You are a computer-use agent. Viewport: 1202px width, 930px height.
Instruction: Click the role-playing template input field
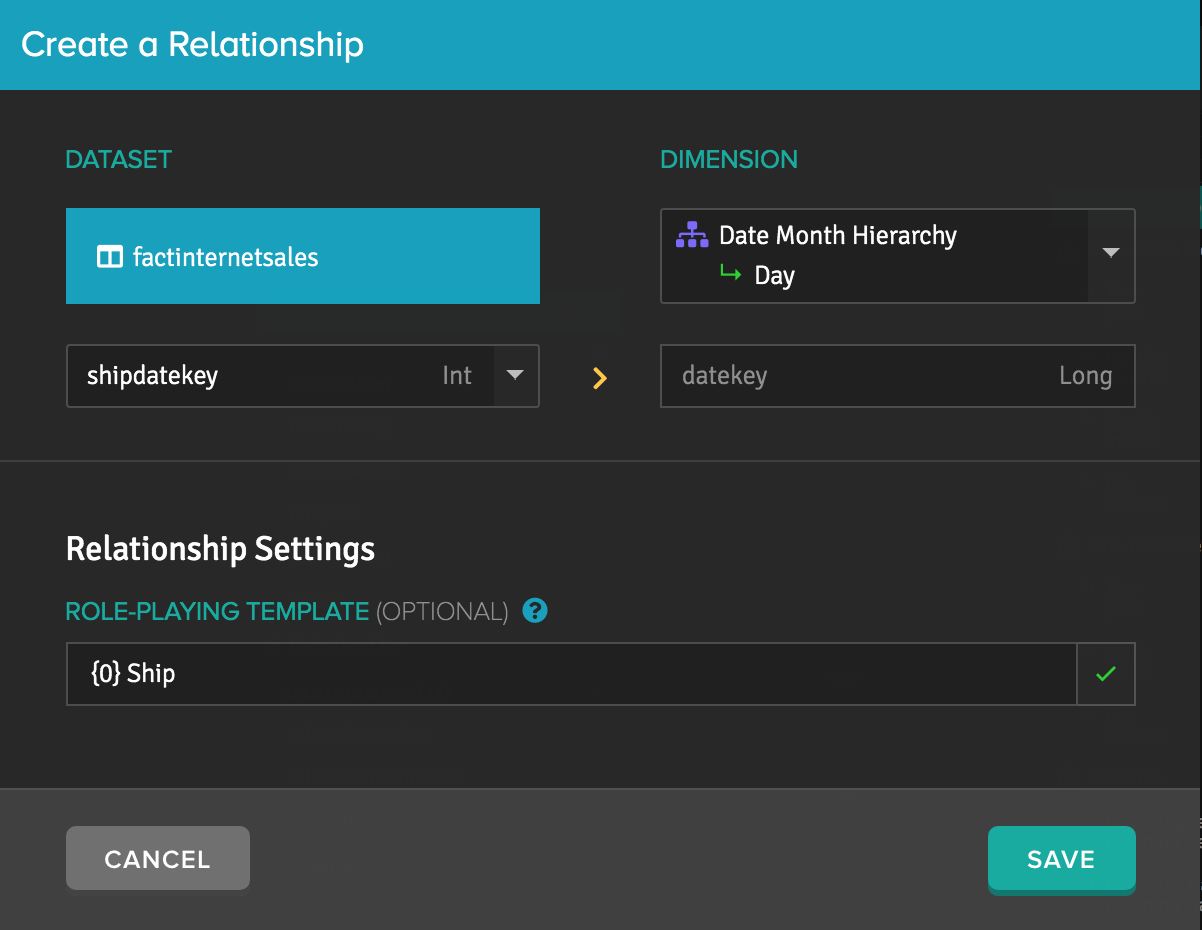571,674
